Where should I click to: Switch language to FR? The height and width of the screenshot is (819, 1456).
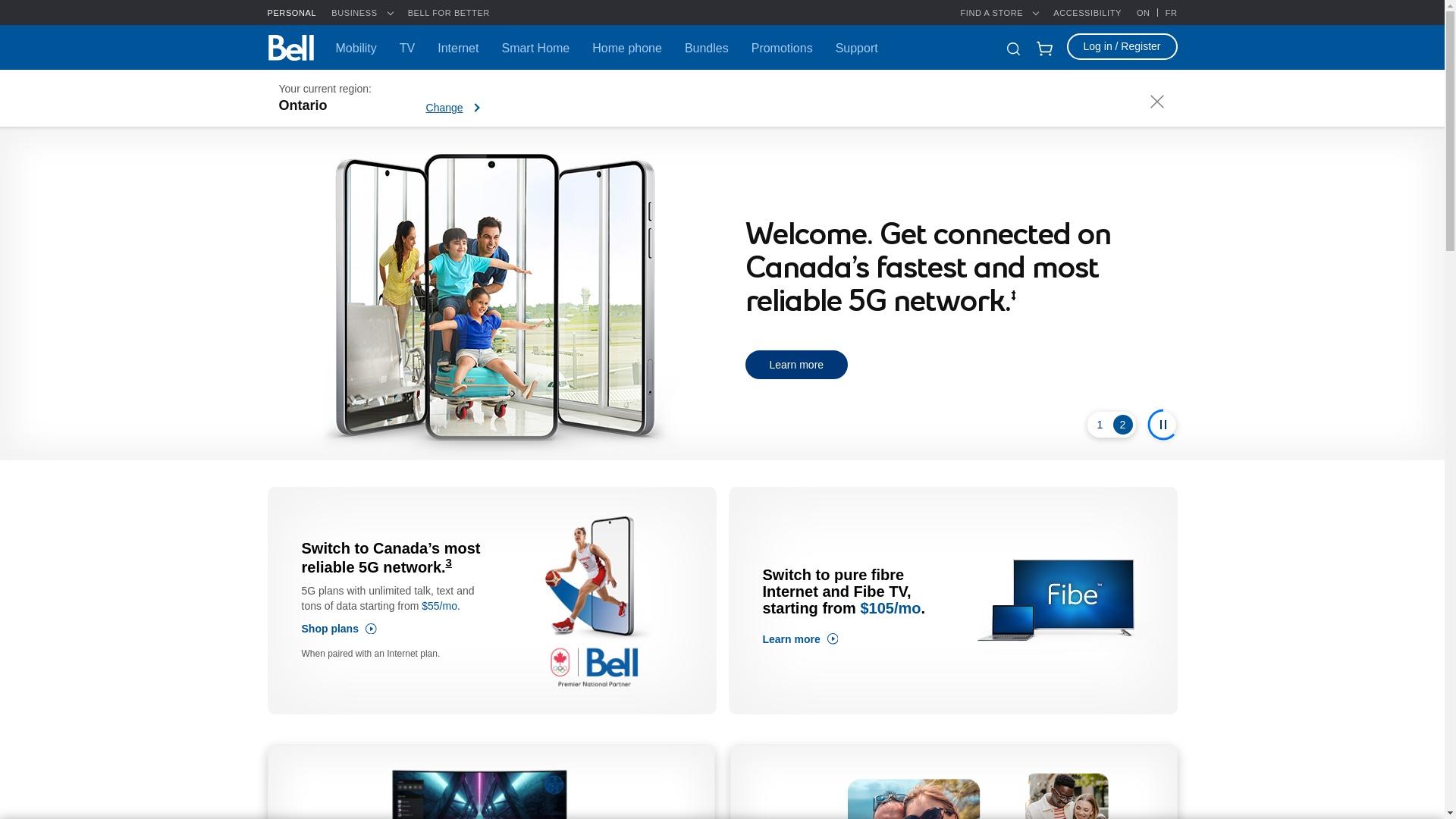coord(1171,13)
